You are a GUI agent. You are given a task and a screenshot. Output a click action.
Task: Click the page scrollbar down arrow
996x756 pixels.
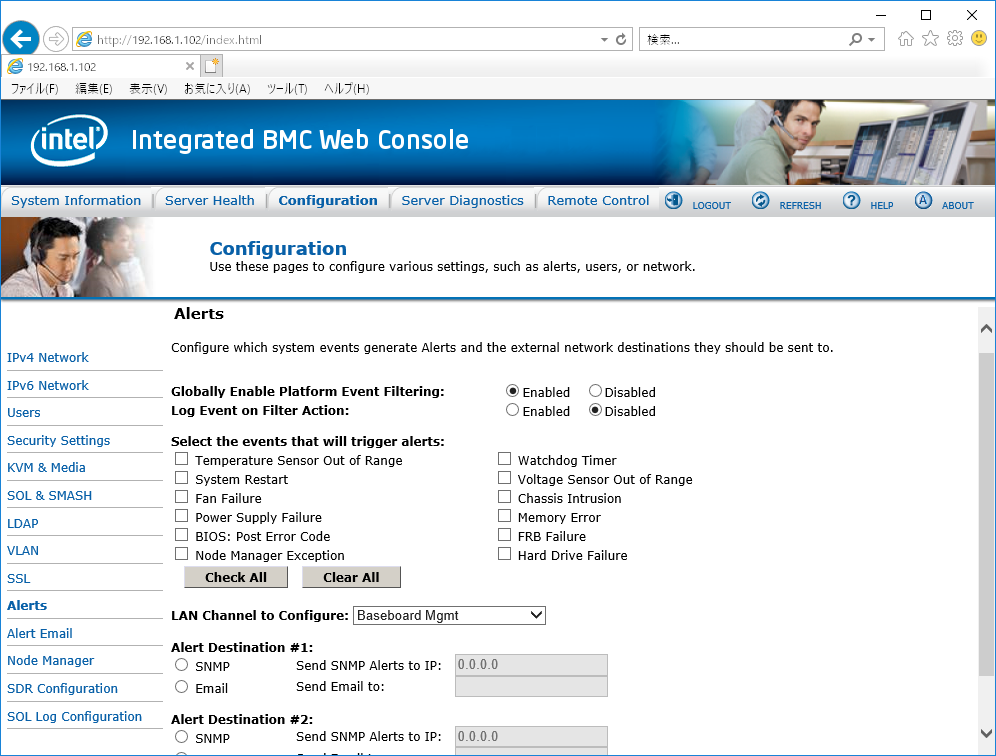coord(986,733)
